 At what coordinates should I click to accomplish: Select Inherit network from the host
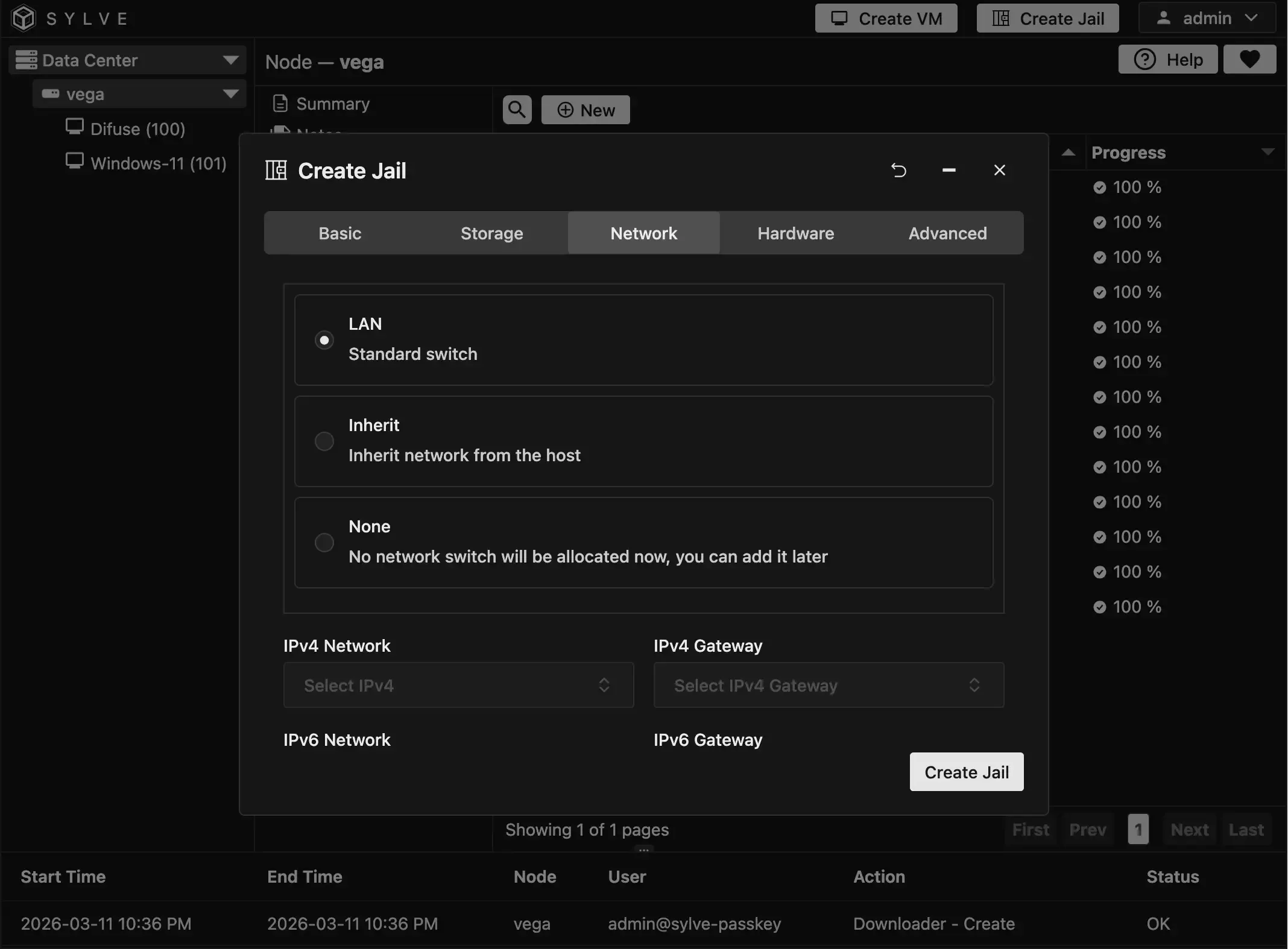(x=324, y=441)
